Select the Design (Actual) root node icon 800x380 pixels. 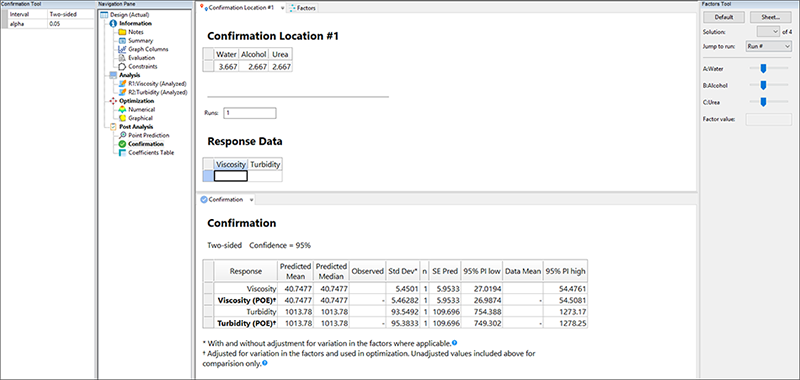(105, 15)
